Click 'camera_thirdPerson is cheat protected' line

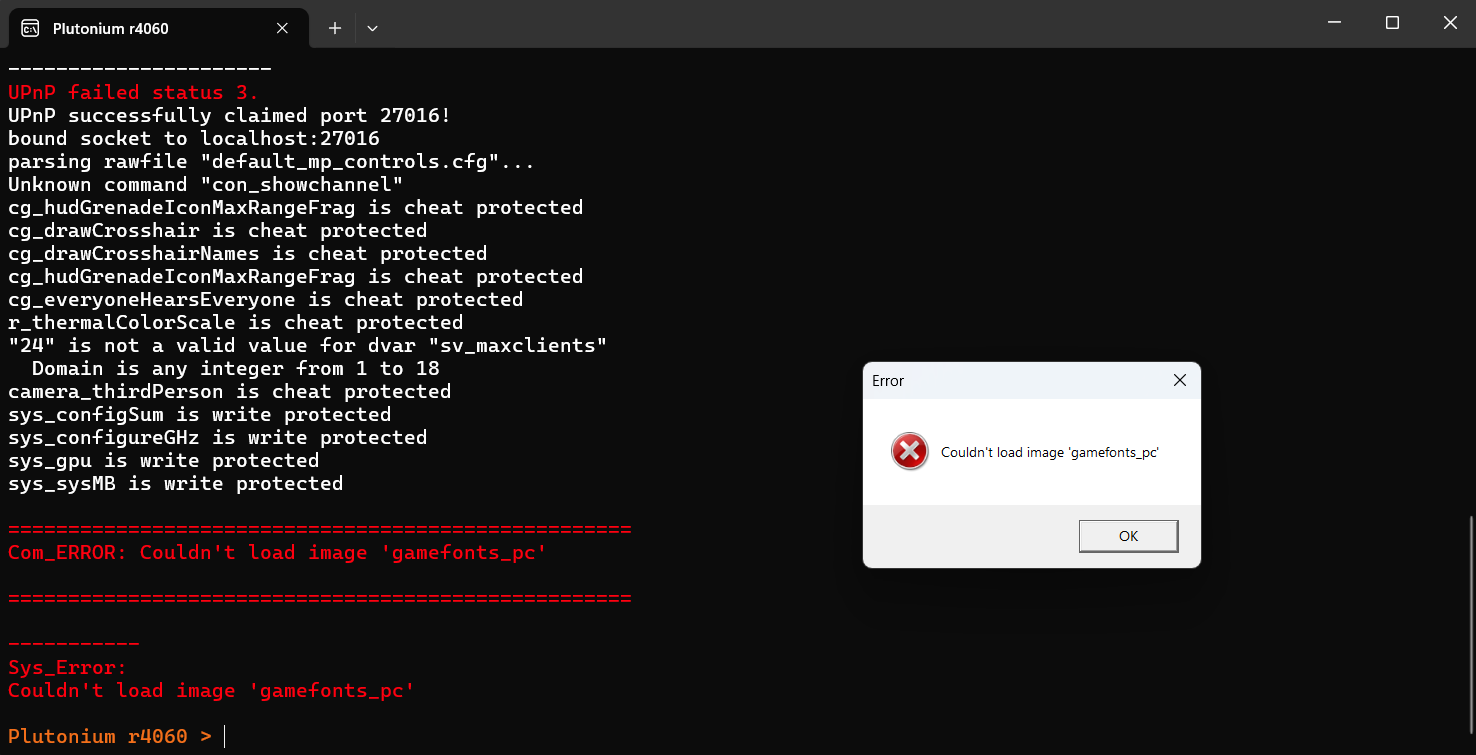tap(229, 392)
